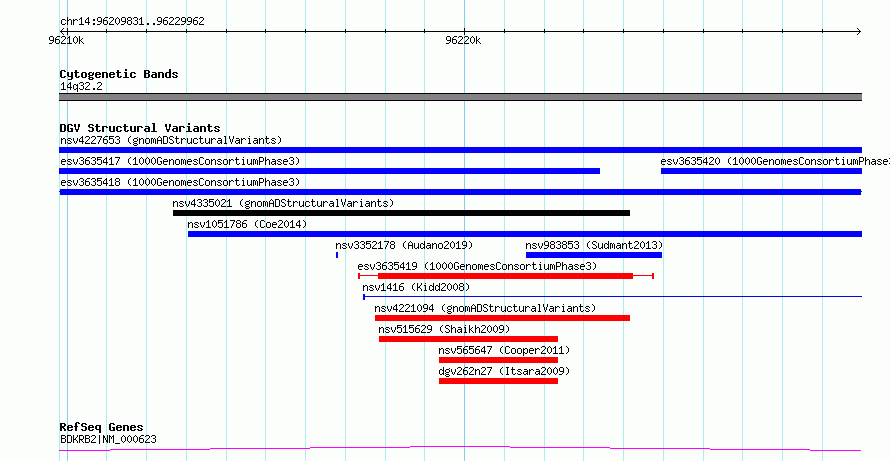
Task: Select esv3635419 1000Genomes label
Action: point(477,266)
